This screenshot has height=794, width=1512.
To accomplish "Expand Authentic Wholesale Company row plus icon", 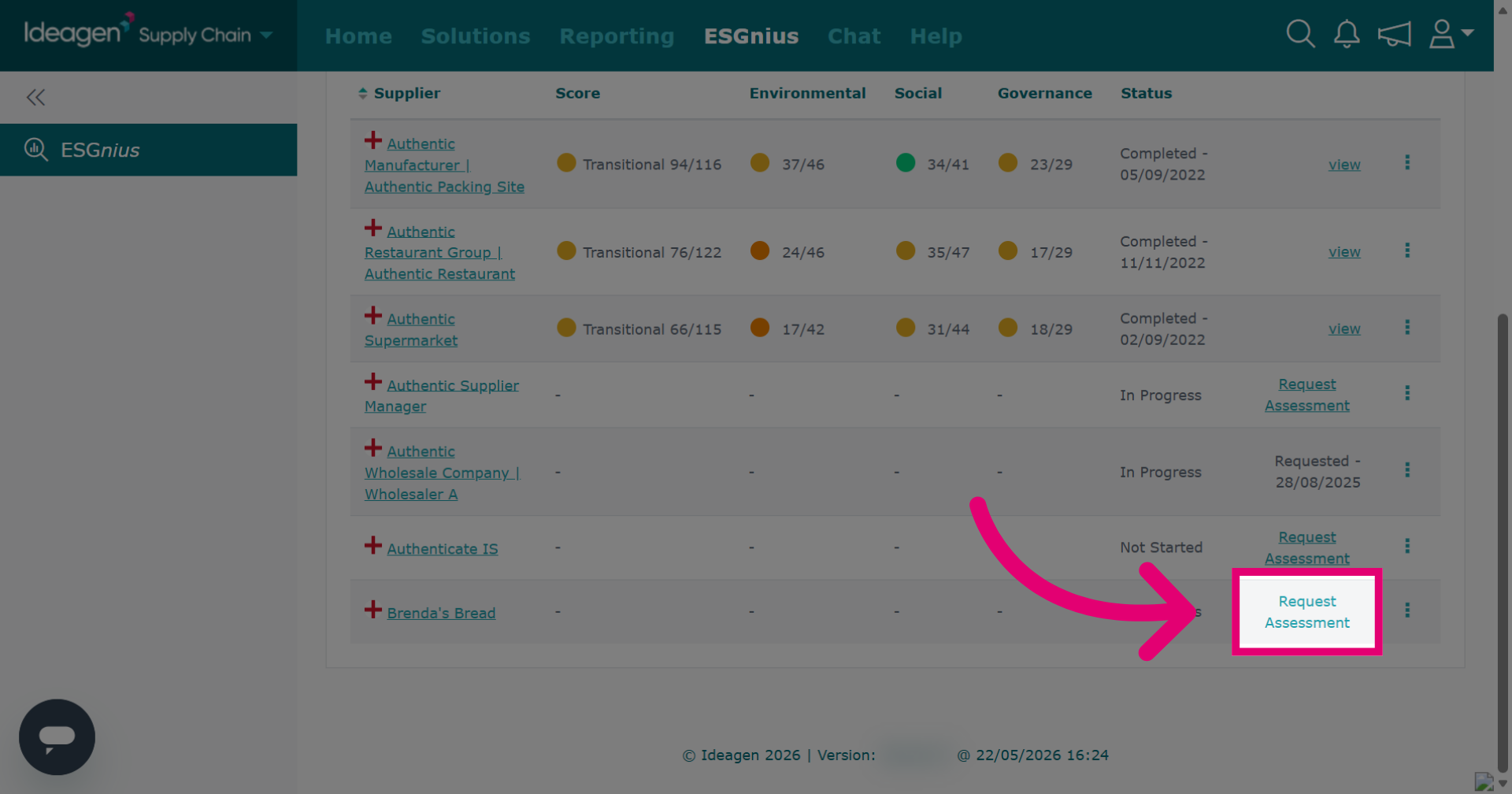I will [x=373, y=448].
